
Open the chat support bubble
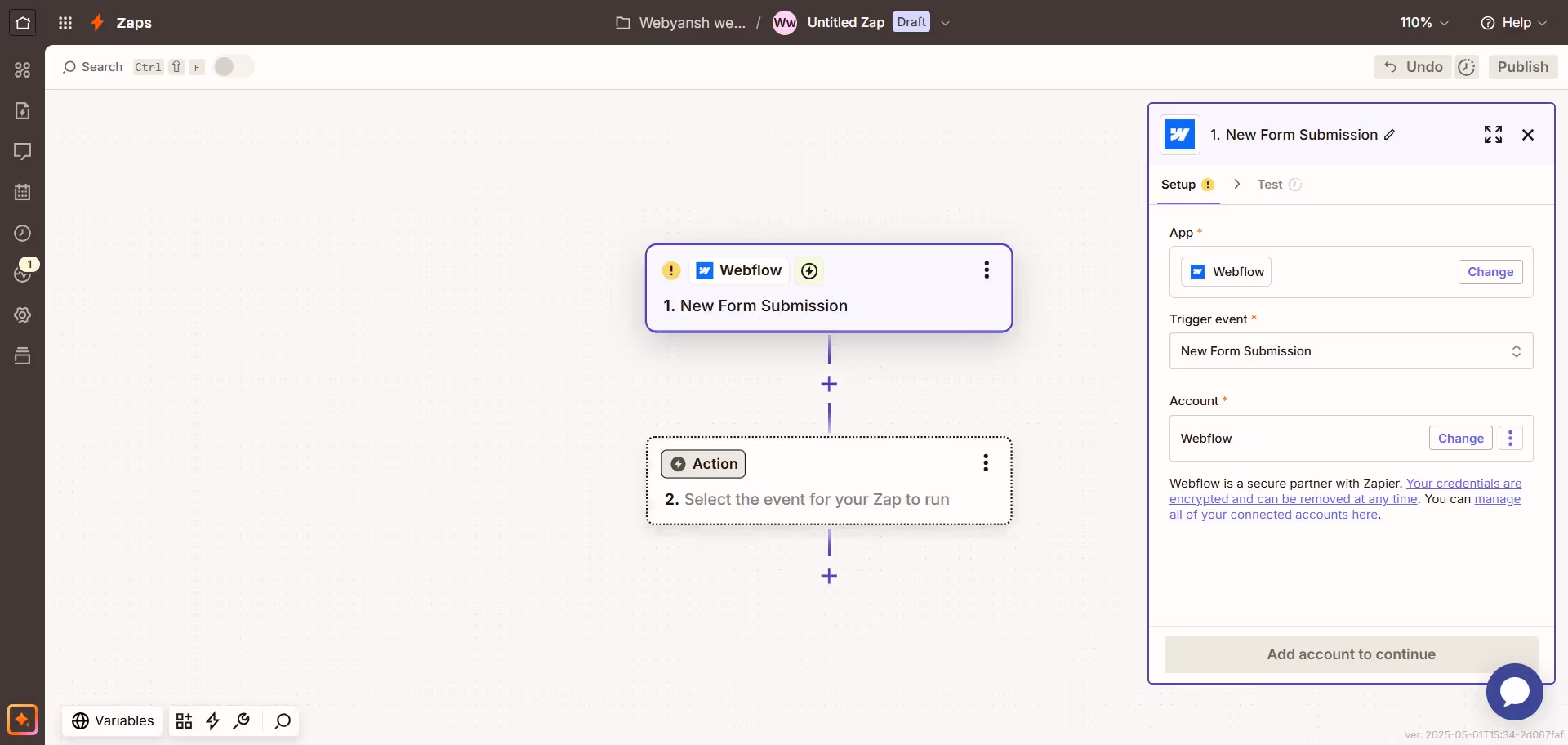click(1515, 692)
